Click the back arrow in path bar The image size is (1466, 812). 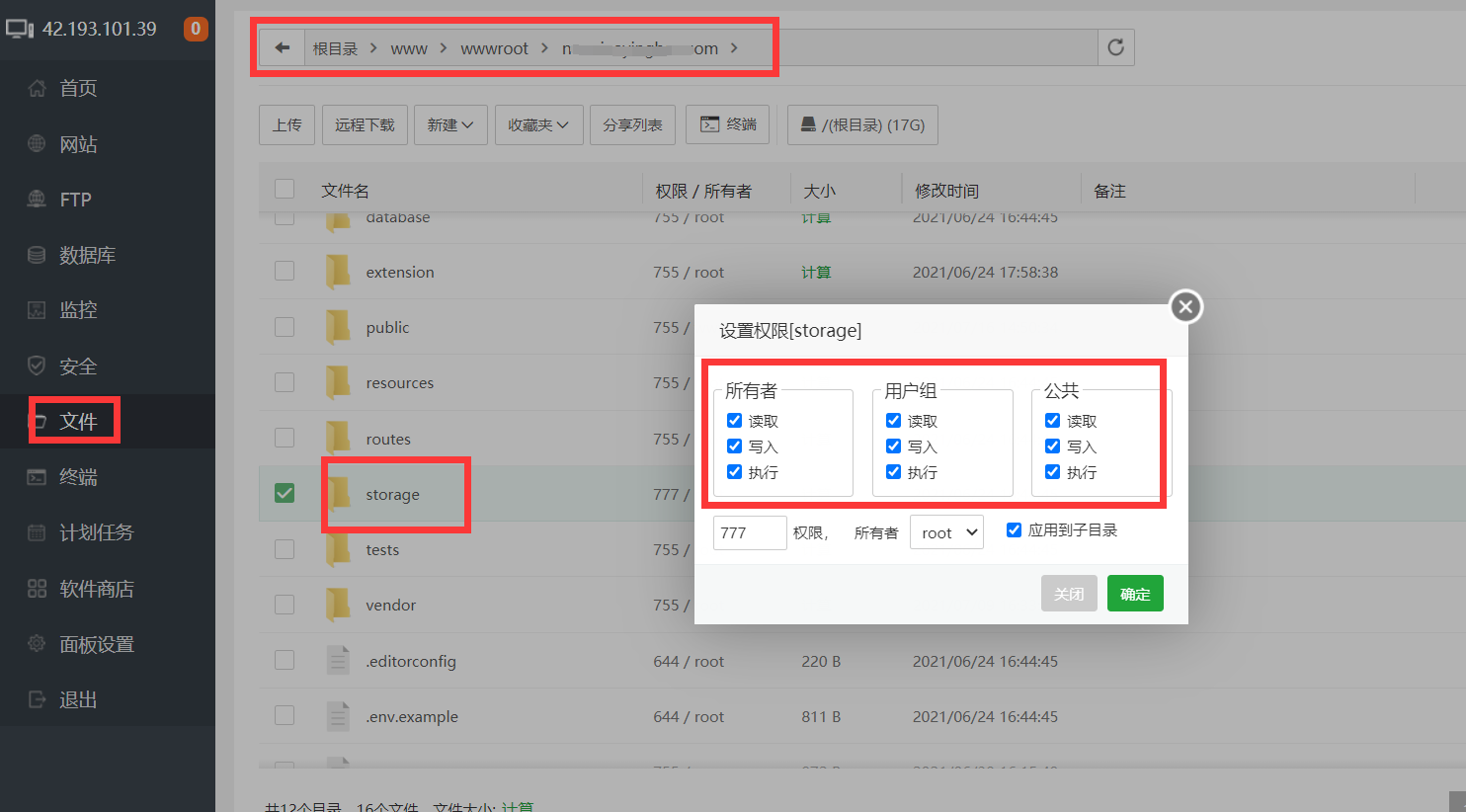[x=283, y=47]
